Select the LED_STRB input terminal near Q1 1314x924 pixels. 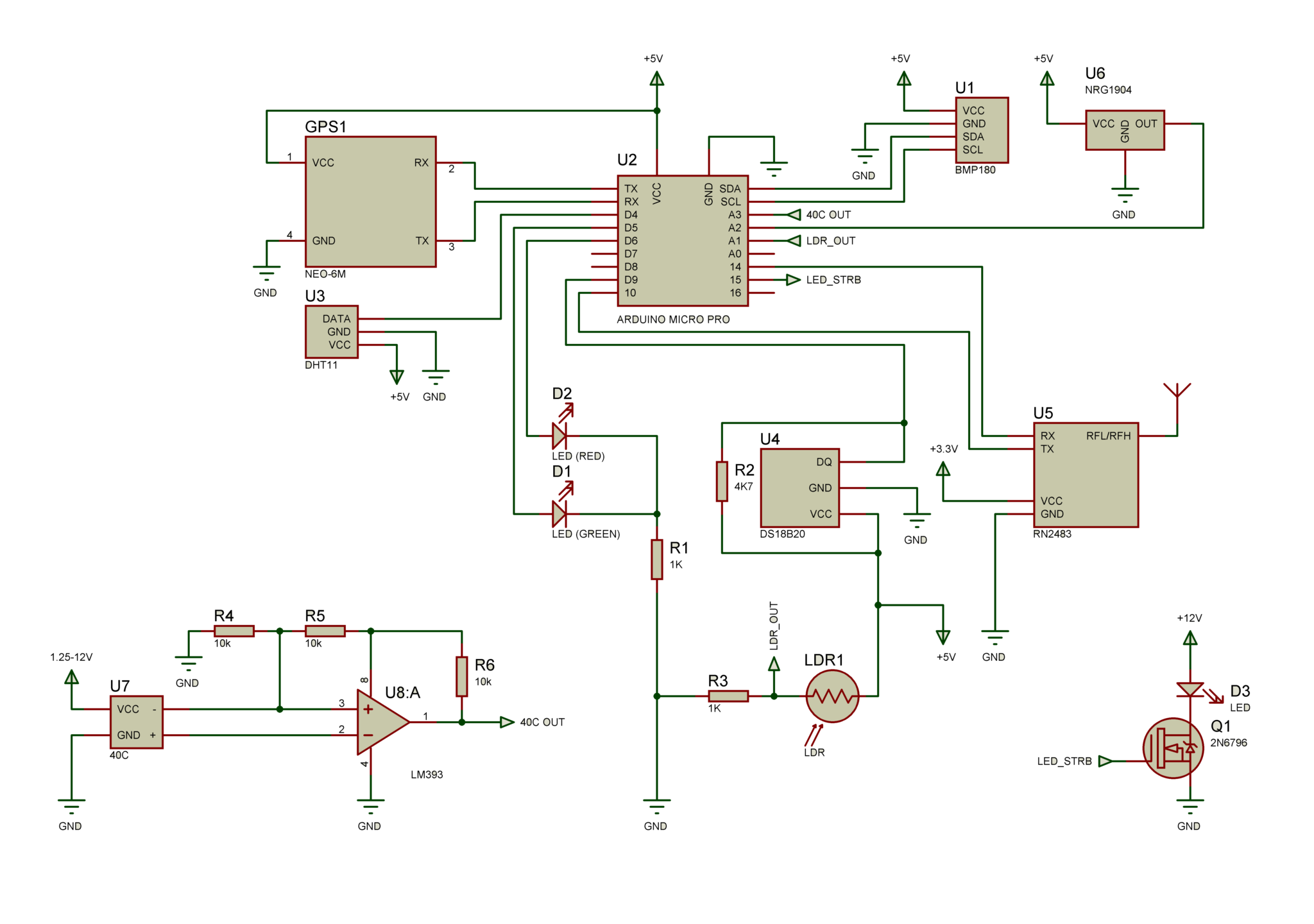(x=1105, y=761)
